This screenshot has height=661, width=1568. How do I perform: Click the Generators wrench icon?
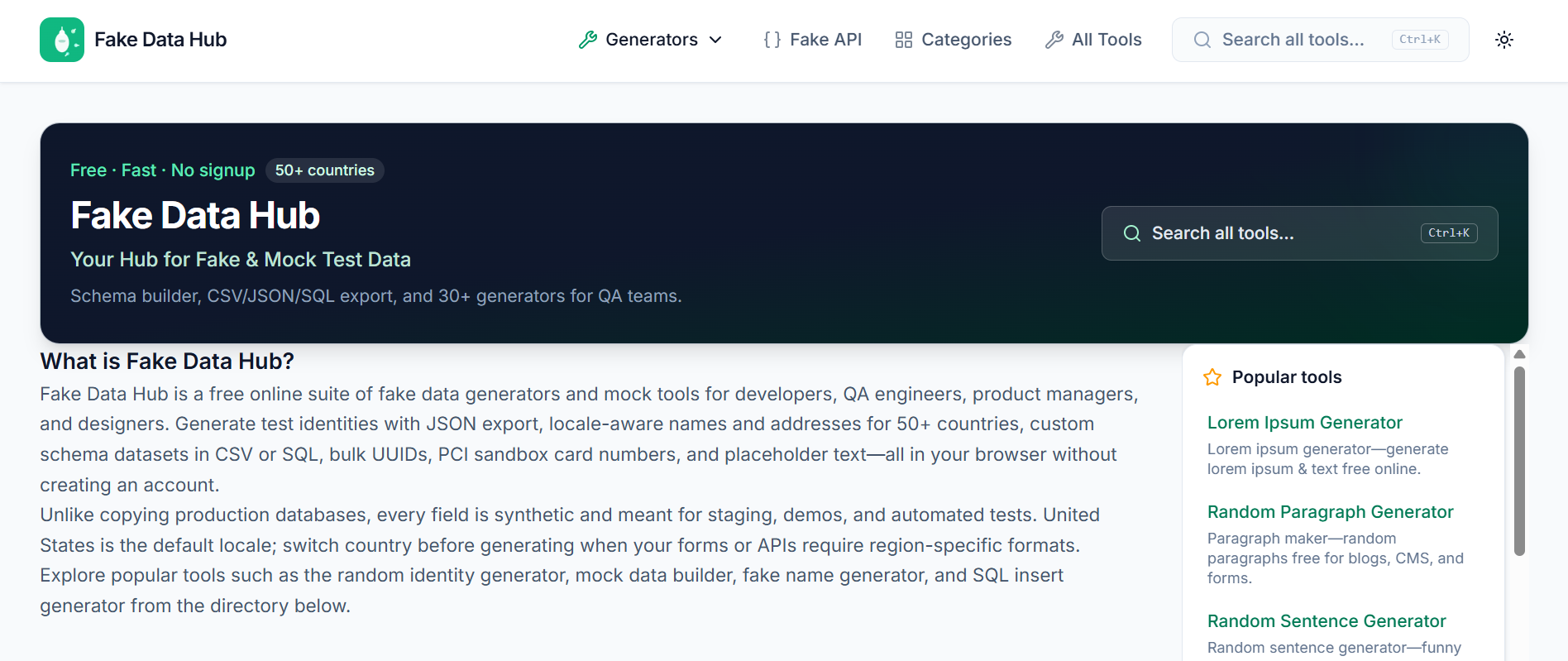click(x=588, y=40)
